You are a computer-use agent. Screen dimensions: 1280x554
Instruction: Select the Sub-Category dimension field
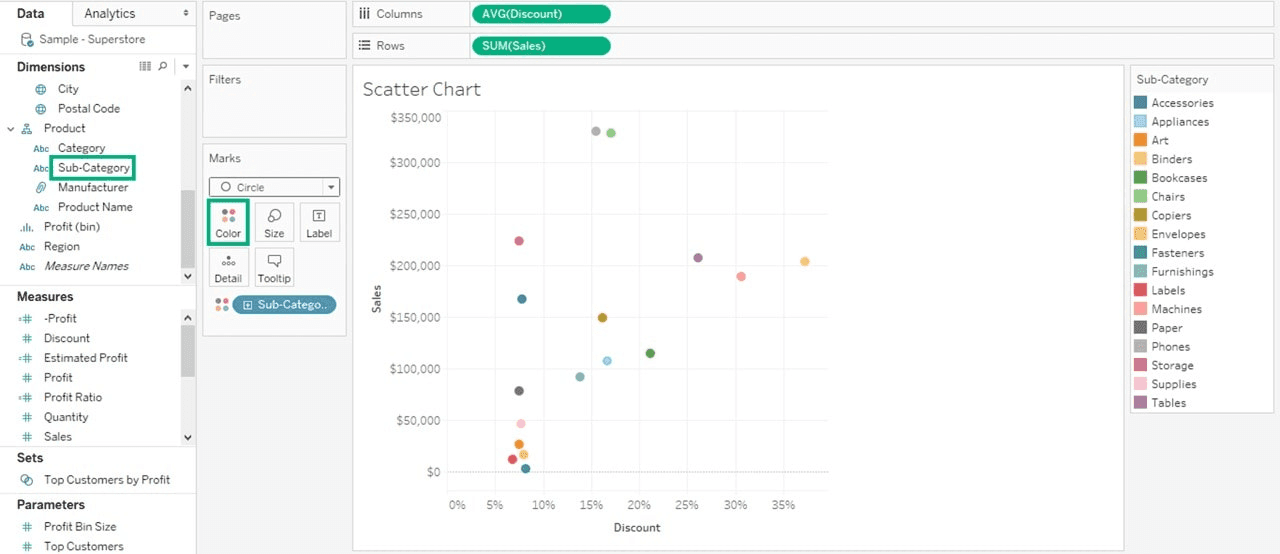pos(93,168)
